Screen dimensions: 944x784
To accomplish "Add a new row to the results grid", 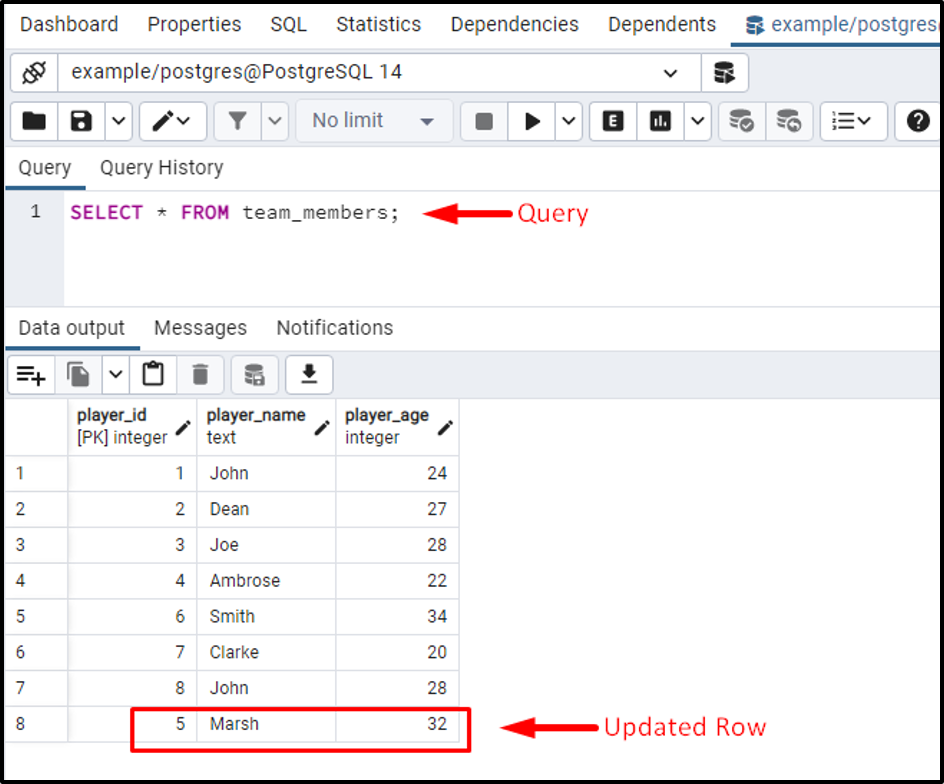I will coord(30,374).
